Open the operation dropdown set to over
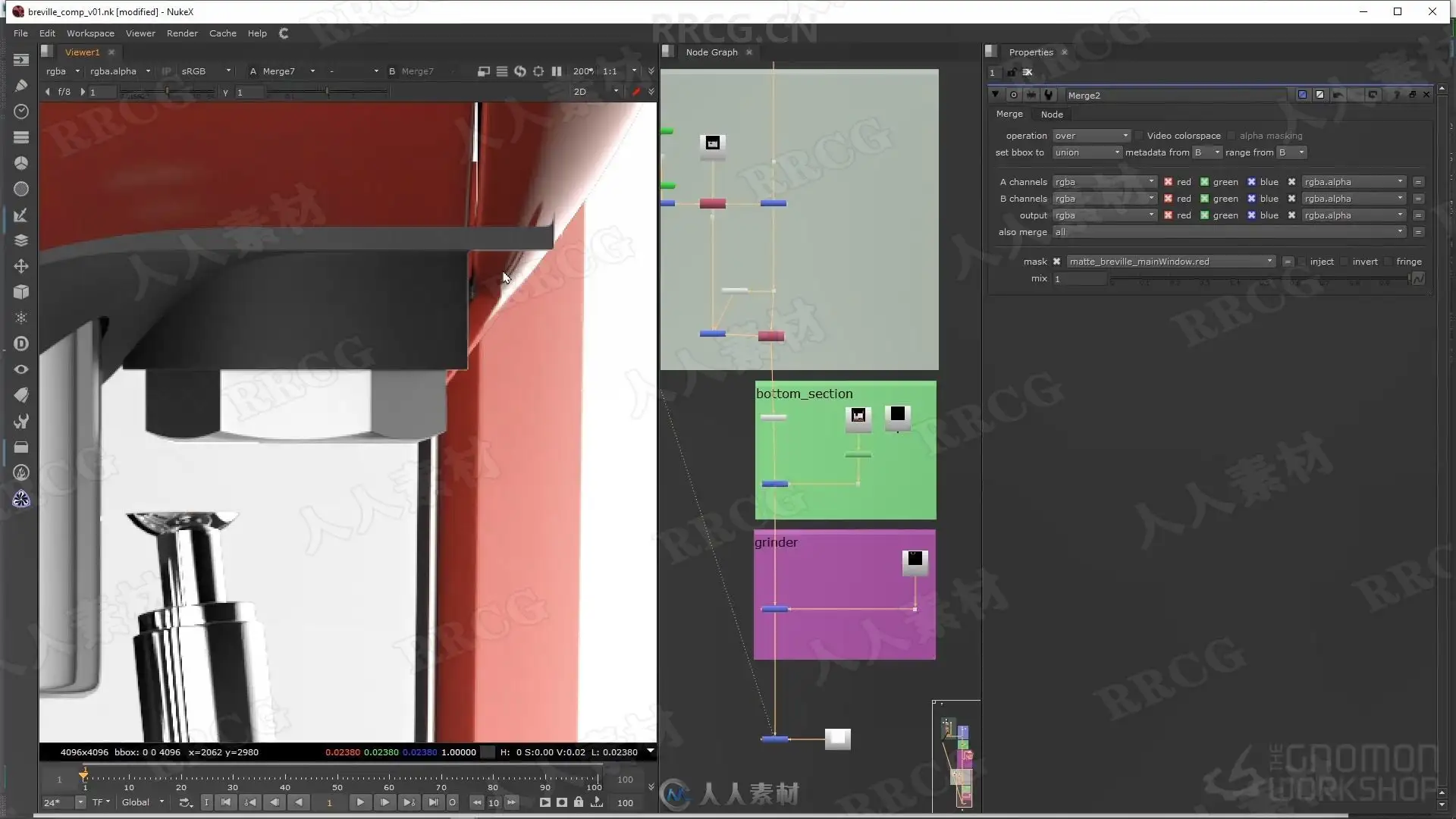The width and height of the screenshot is (1456, 819). pos(1091,136)
